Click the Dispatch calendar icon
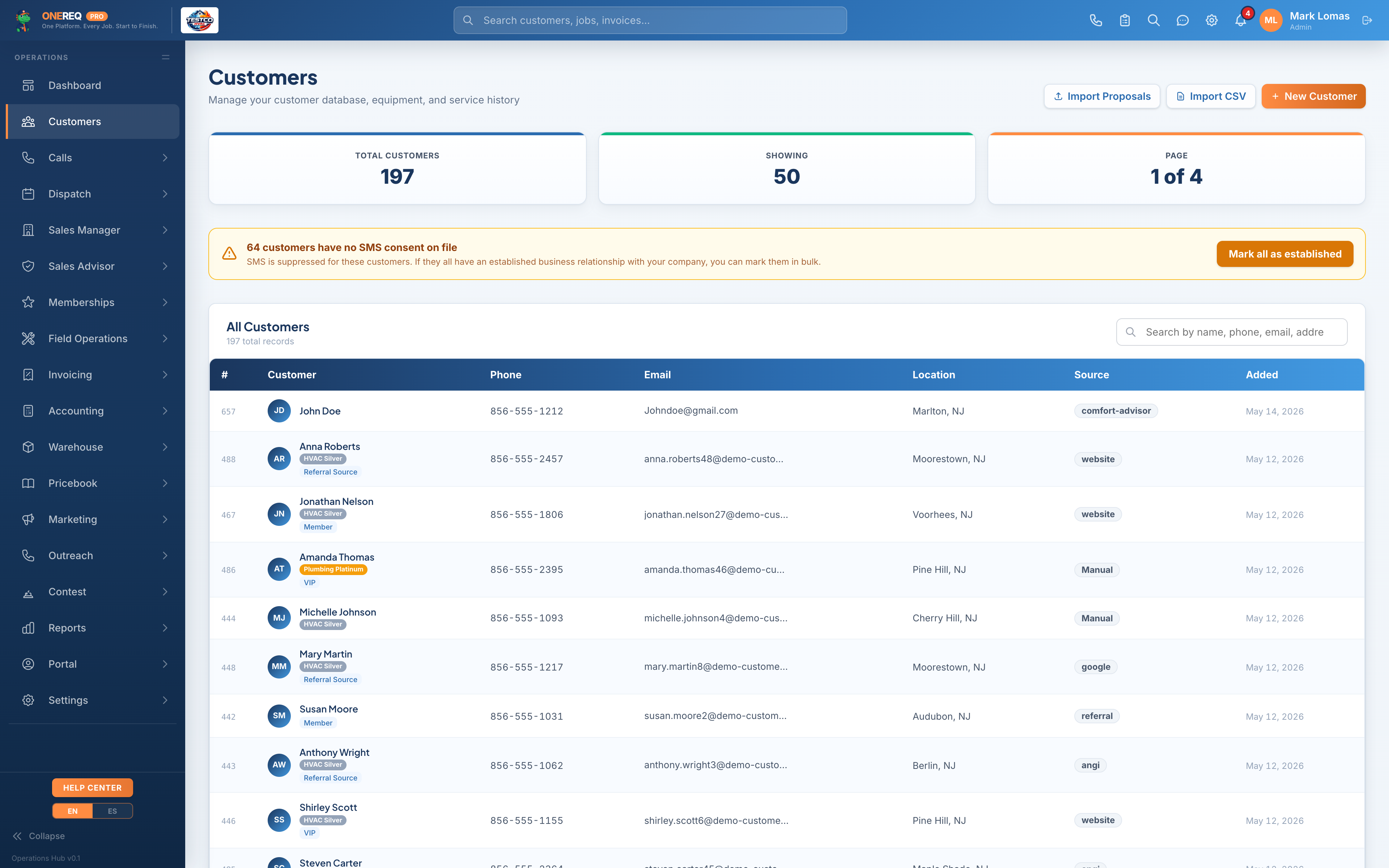Screen dimensions: 1389x868 28,194
